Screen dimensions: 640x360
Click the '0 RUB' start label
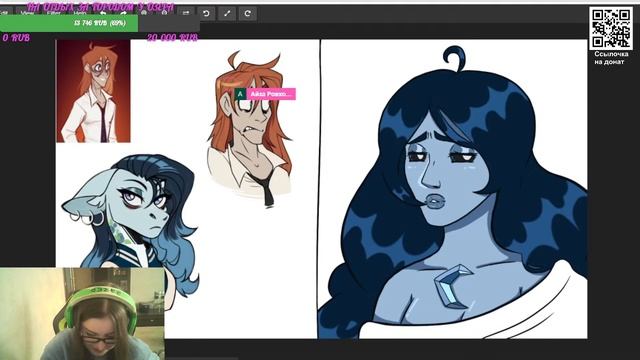click(16, 38)
